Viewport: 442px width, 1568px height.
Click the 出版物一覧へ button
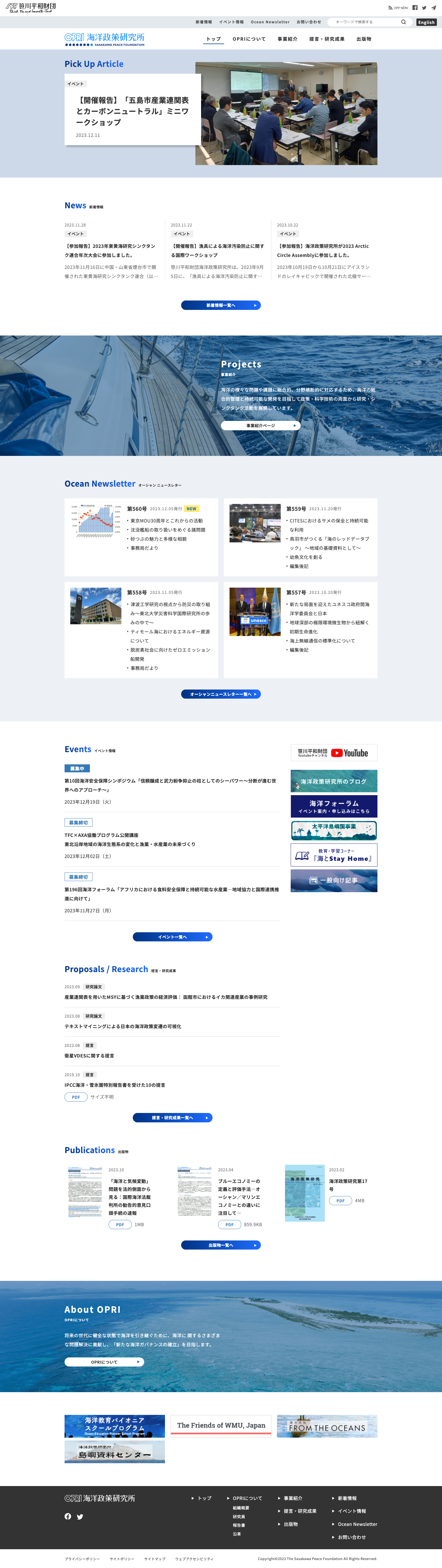[x=221, y=1245]
